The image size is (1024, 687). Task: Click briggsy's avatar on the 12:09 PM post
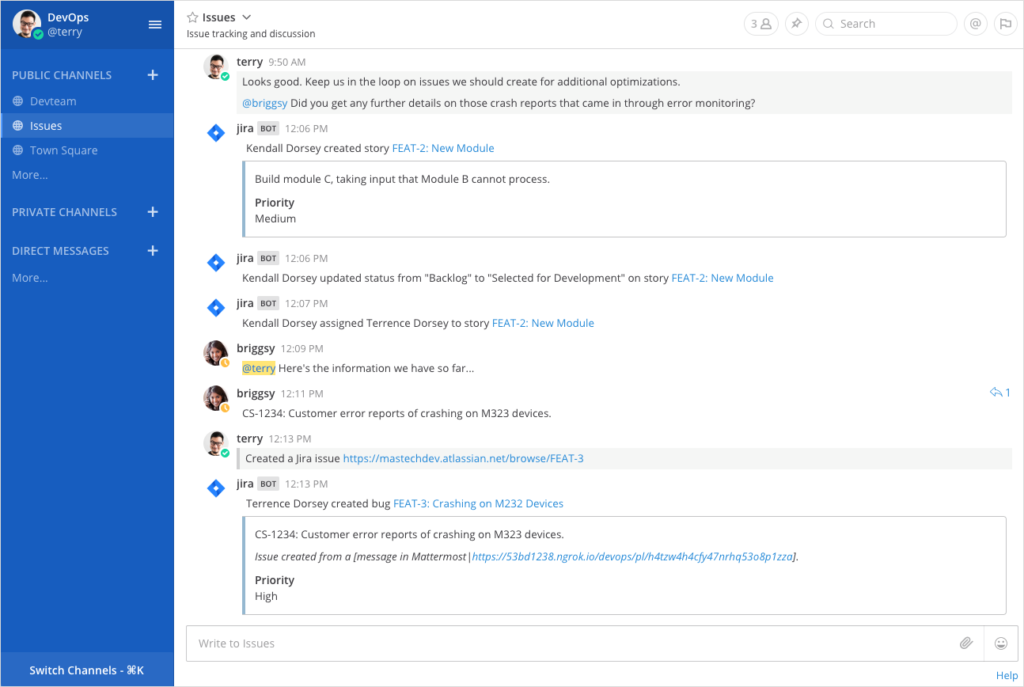216,353
